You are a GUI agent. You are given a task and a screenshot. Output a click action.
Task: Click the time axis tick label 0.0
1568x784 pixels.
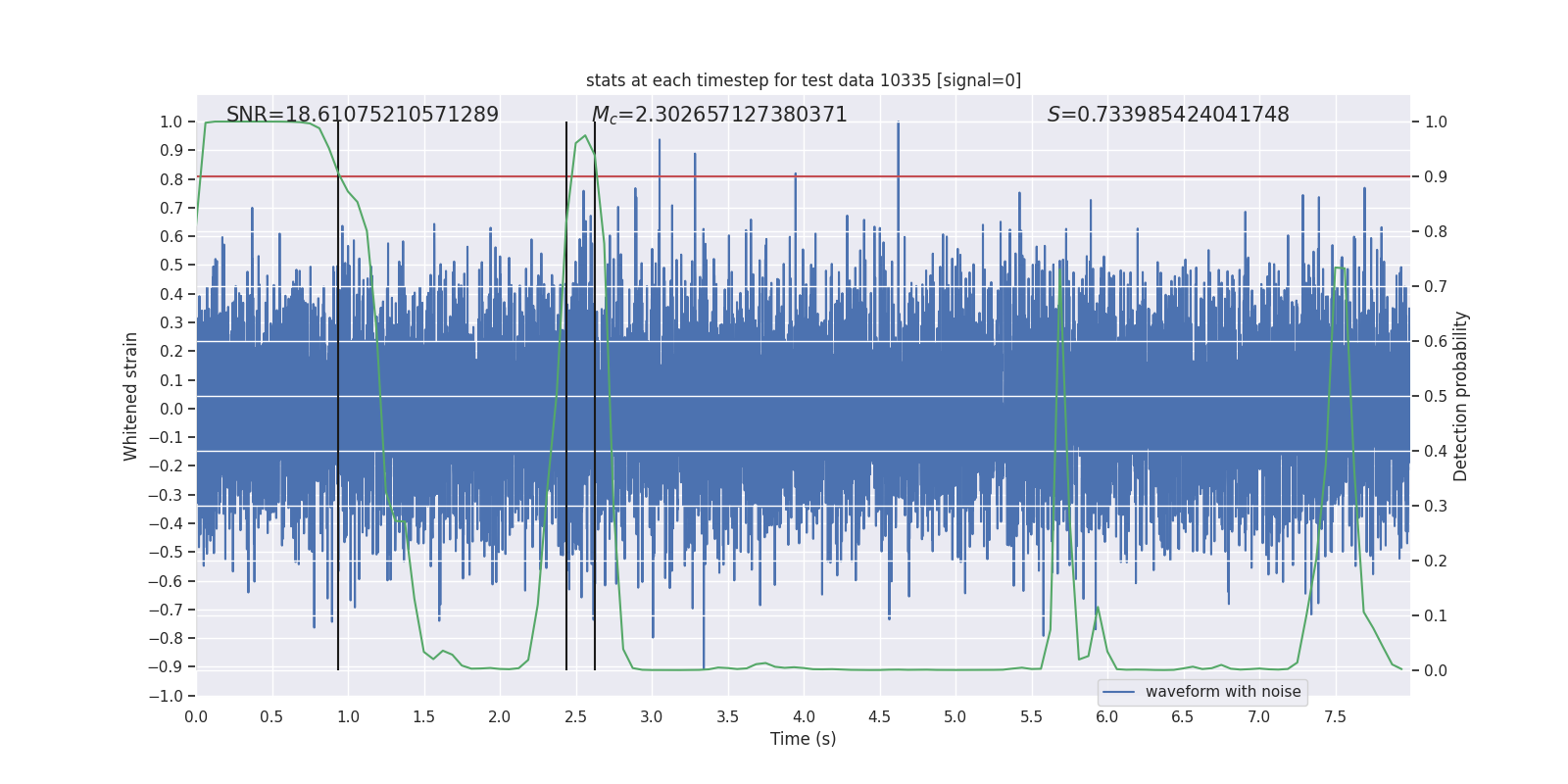pos(196,716)
